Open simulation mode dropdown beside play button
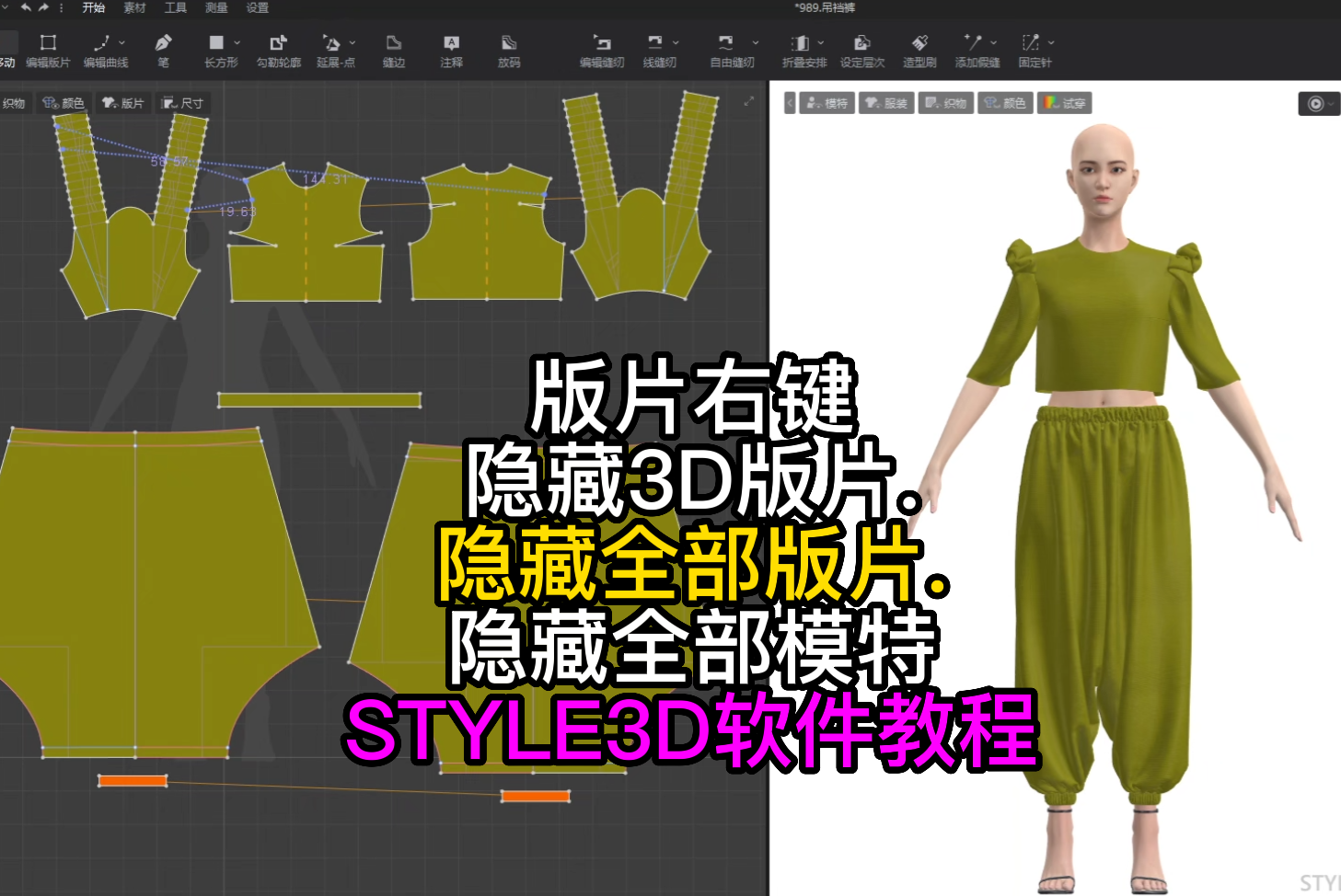The image size is (1341, 896). tap(1332, 104)
